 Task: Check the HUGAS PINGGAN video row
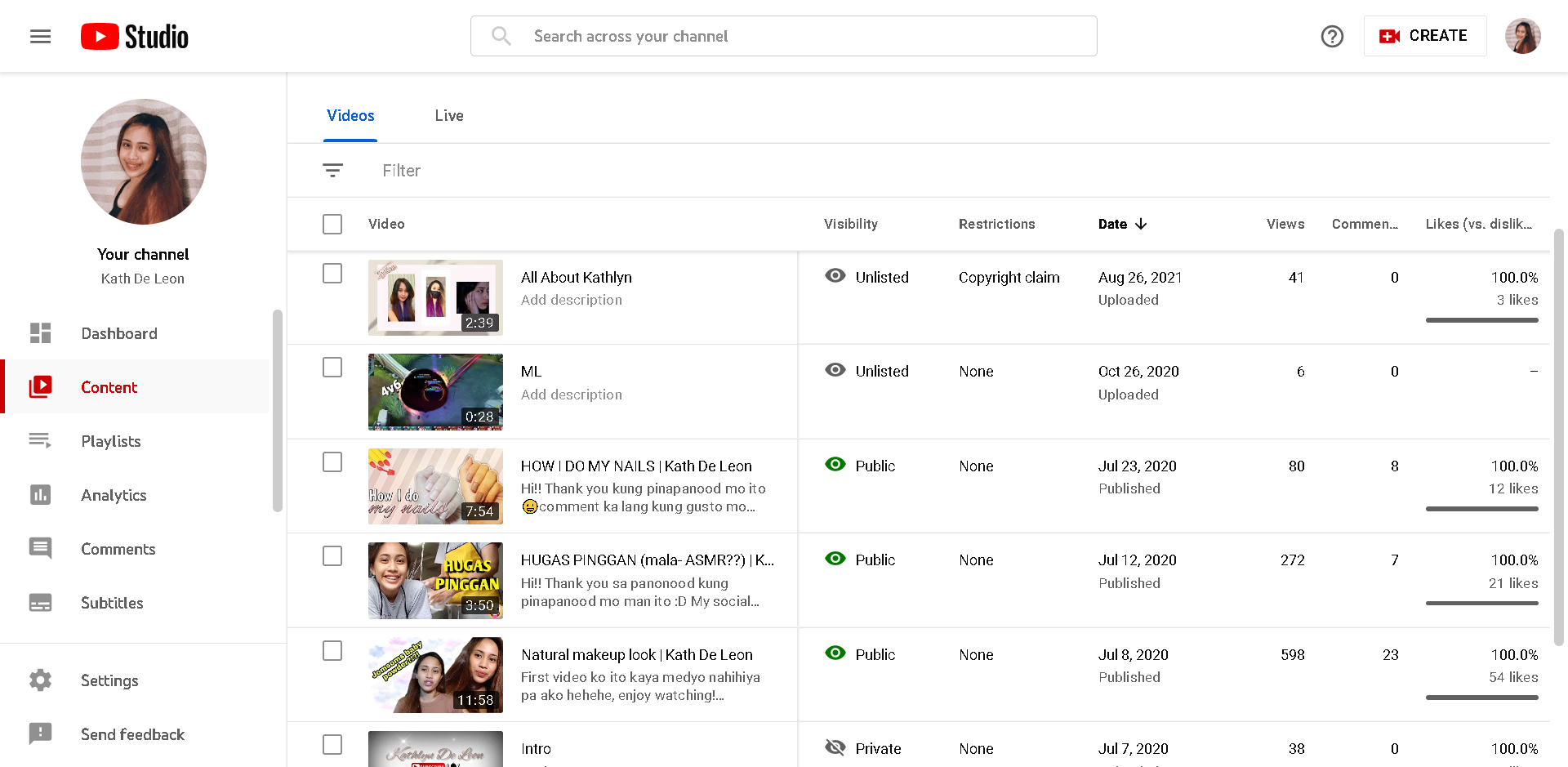pyautogui.click(x=332, y=556)
